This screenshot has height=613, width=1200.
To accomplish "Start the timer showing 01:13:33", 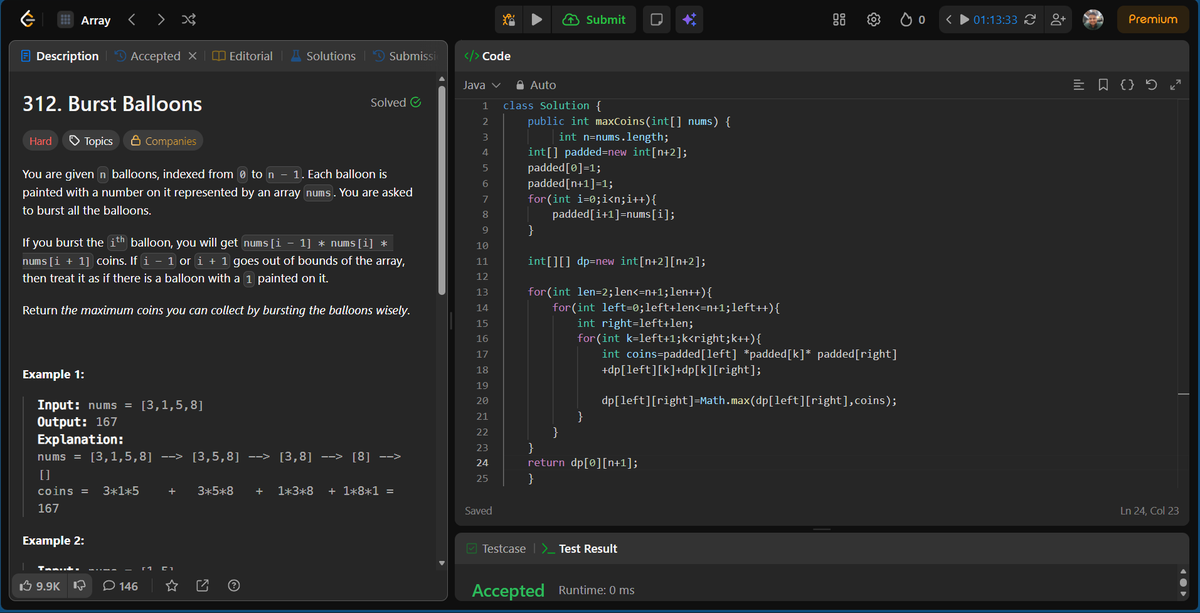I will (986, 19).
